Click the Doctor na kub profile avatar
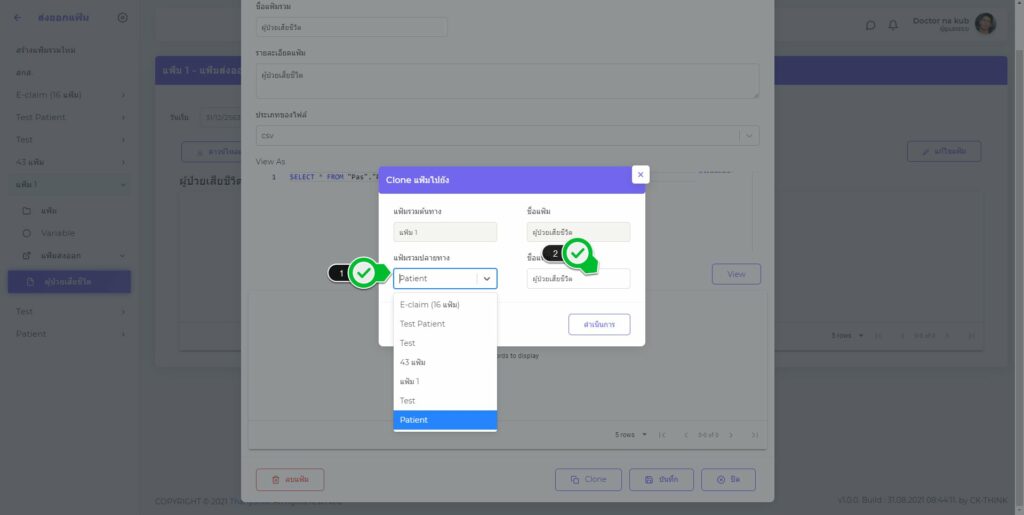1024x515 pixels. [985, 24]
